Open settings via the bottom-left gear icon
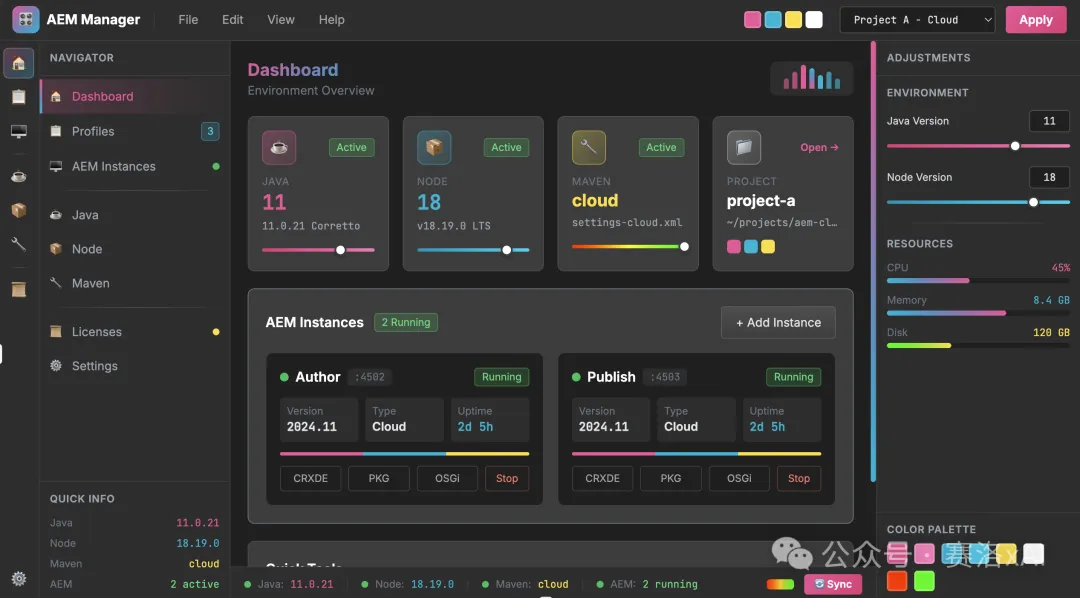The width and height of the screenshot is (1080, 598). (x=18, y=578)
